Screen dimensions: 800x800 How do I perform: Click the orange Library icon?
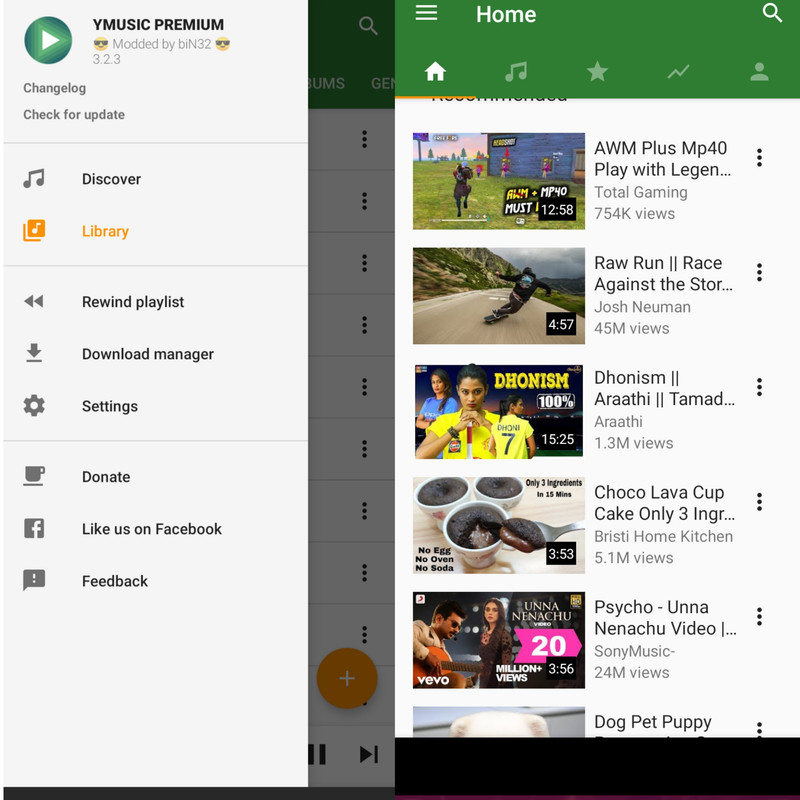point(34,231)
